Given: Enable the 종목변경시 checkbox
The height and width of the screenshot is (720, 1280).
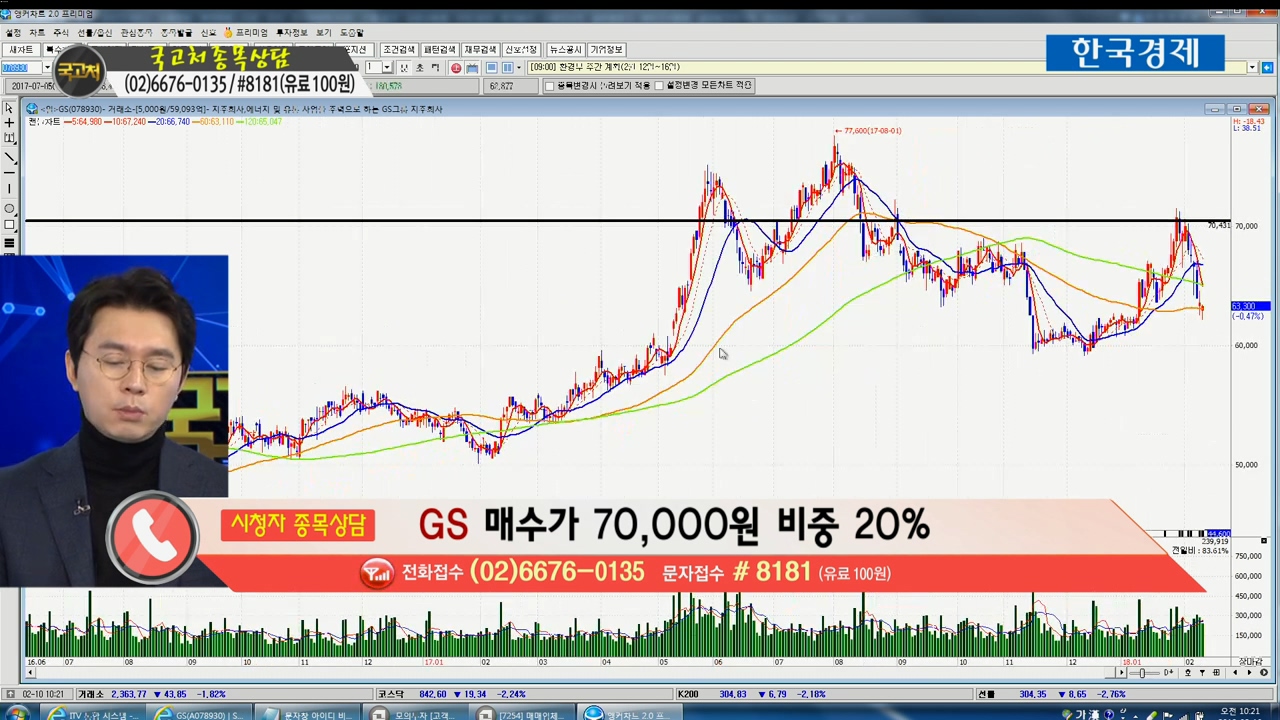Looking at the screenshot, I should pyautogui.click(x=549, y=86).
